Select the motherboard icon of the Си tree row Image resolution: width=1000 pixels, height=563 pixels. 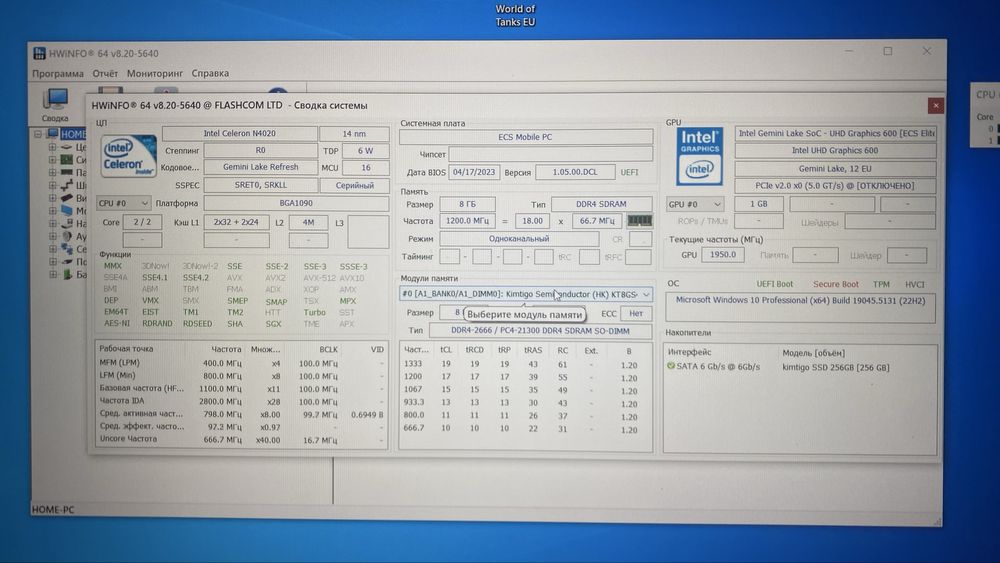click(67, 160)
